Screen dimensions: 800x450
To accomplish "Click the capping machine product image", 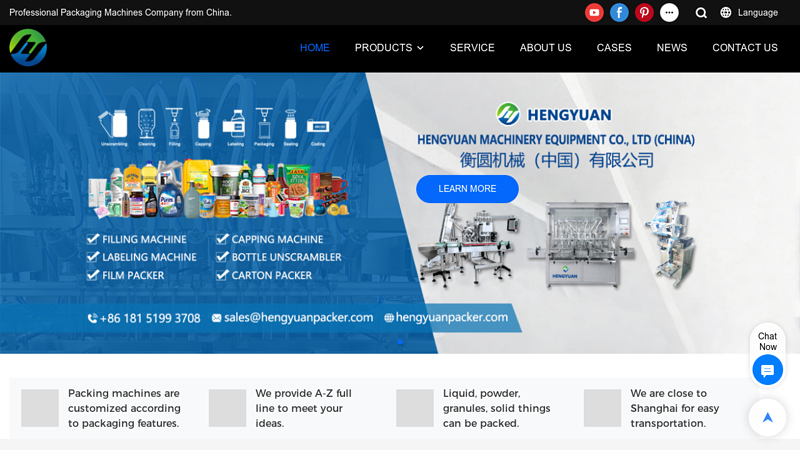I will 468,245.
